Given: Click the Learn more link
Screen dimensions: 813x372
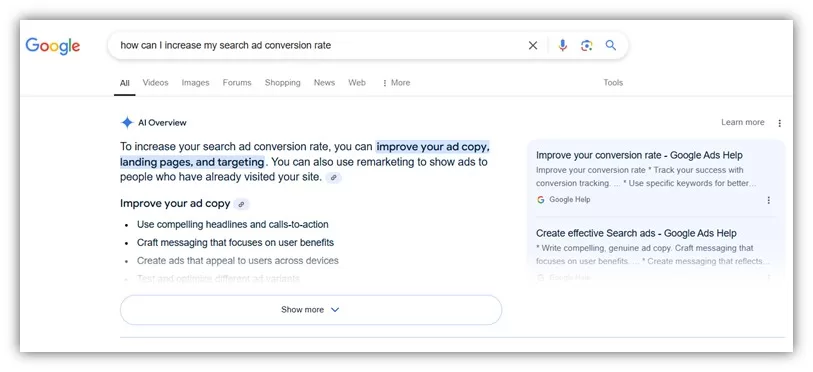Looking at the screenshot, I should (x=742, y=122).
